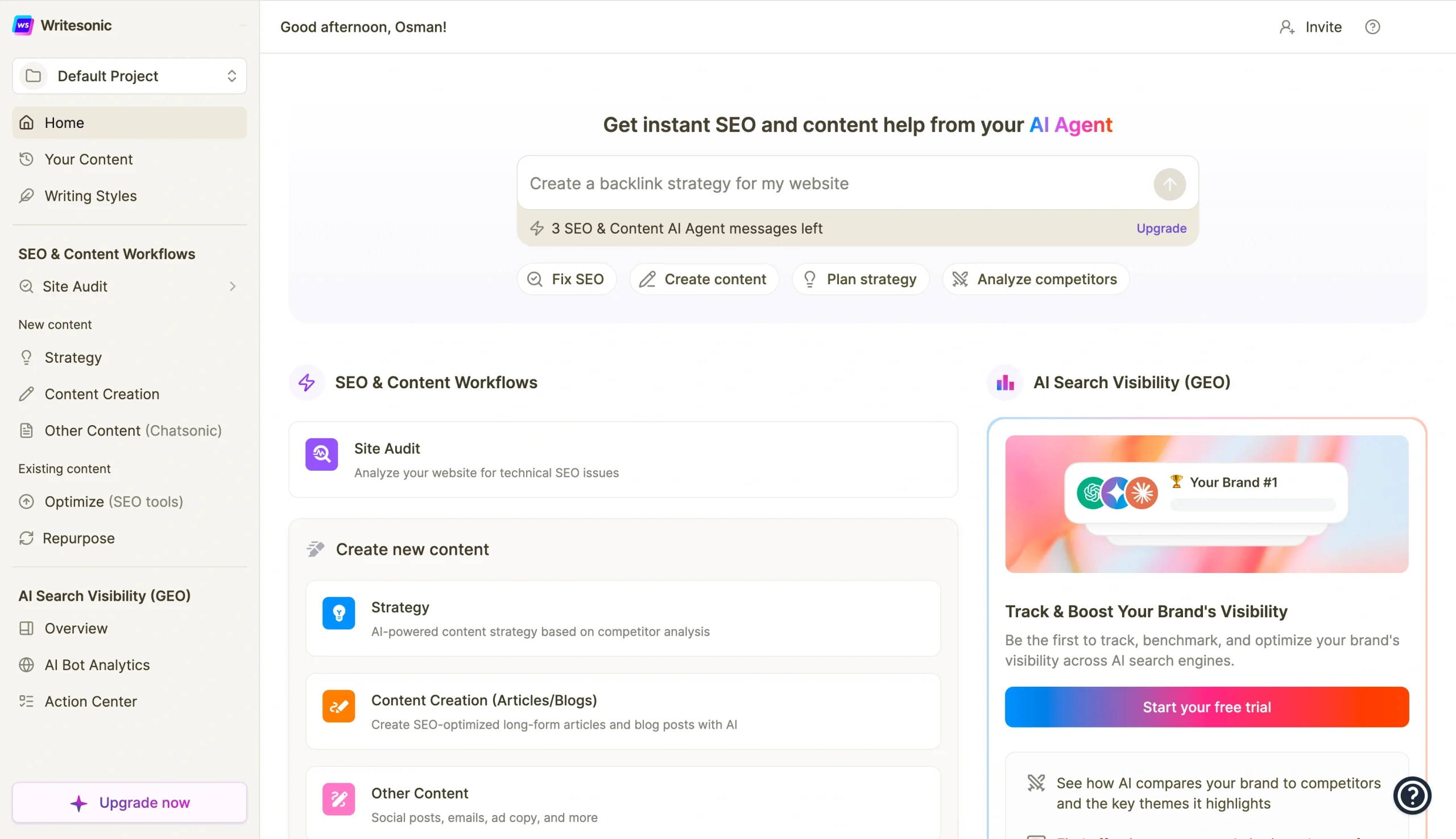Click the Invite button

click(x=1311, y=27)
